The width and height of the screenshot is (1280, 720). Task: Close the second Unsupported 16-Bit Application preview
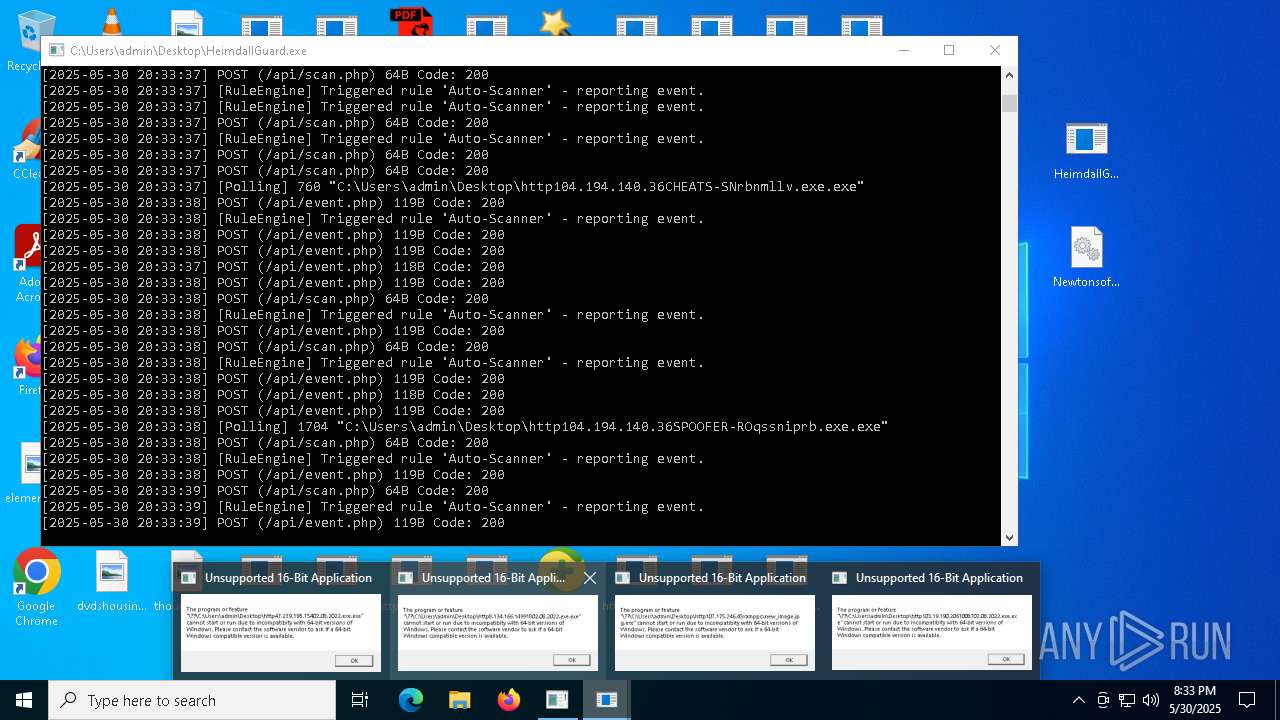[590, 578]
